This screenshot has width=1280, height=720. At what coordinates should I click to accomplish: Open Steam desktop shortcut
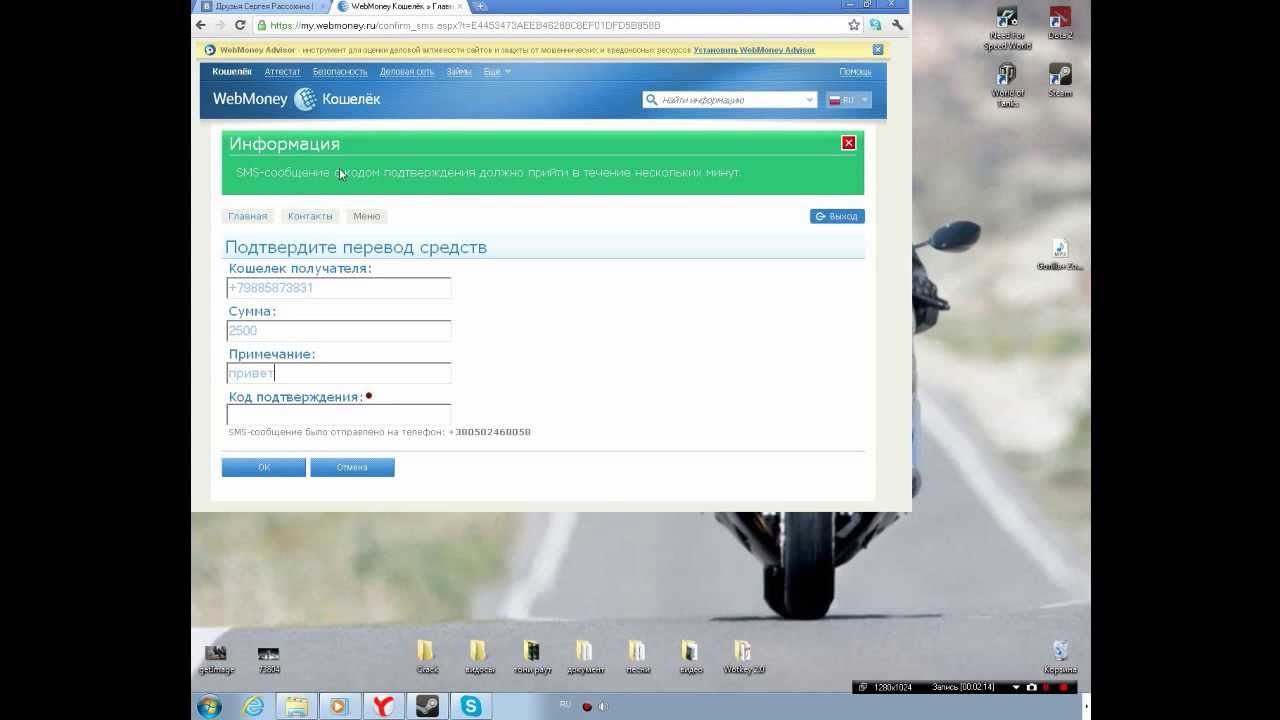1060,81
